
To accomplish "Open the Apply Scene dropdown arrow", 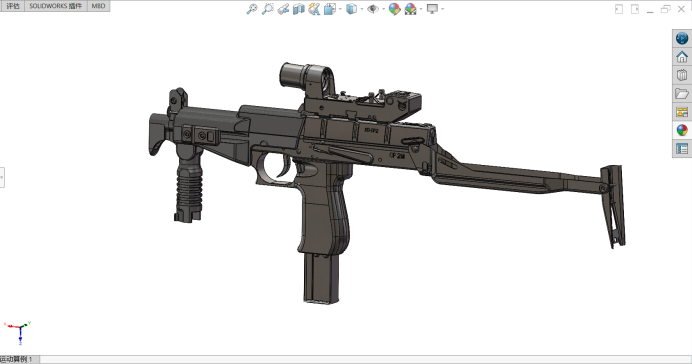I will 421,9.
